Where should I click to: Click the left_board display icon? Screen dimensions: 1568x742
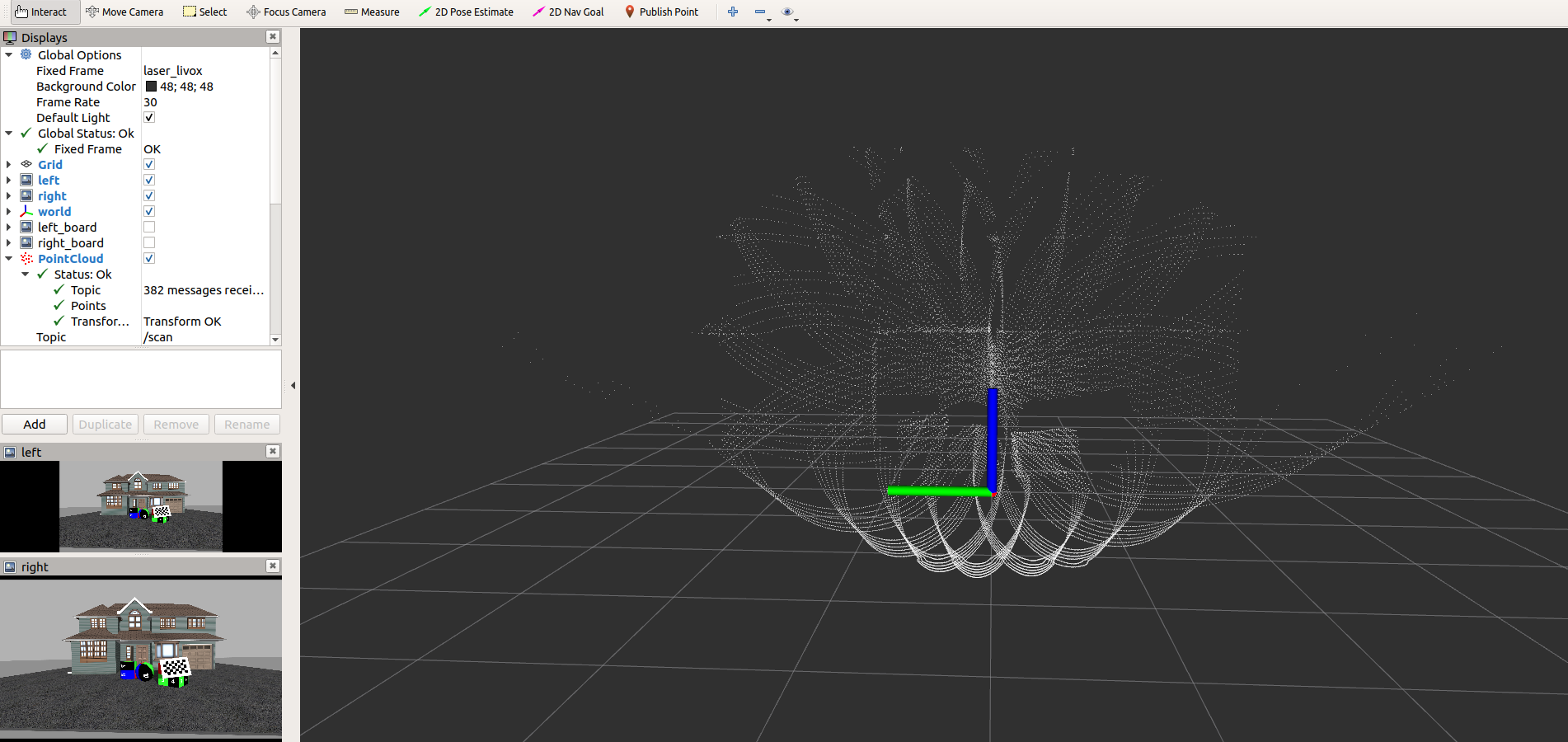(x=26, y=227)
